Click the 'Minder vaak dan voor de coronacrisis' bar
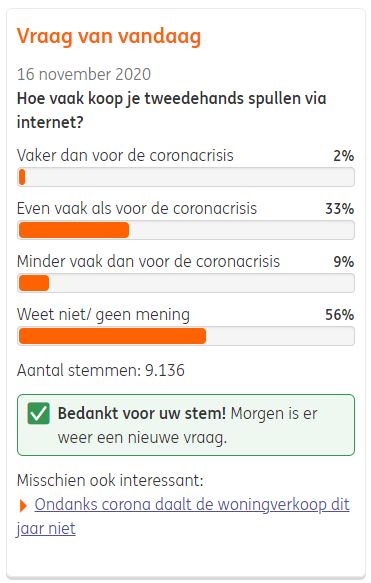Viewport: 371px width, 583px height. tap(186, 283)
